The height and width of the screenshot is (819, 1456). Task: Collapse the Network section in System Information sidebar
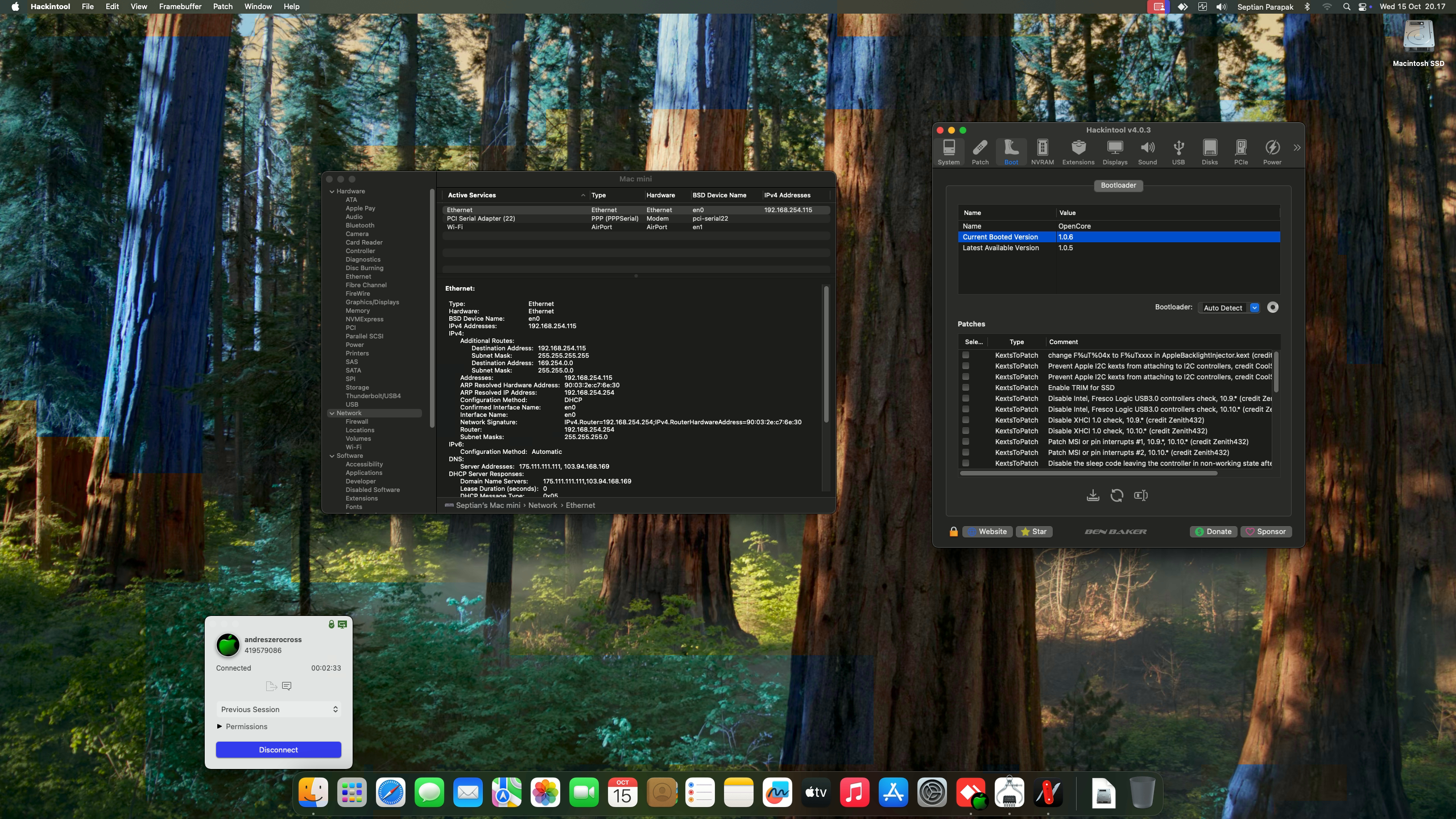(x=332, y=413)
